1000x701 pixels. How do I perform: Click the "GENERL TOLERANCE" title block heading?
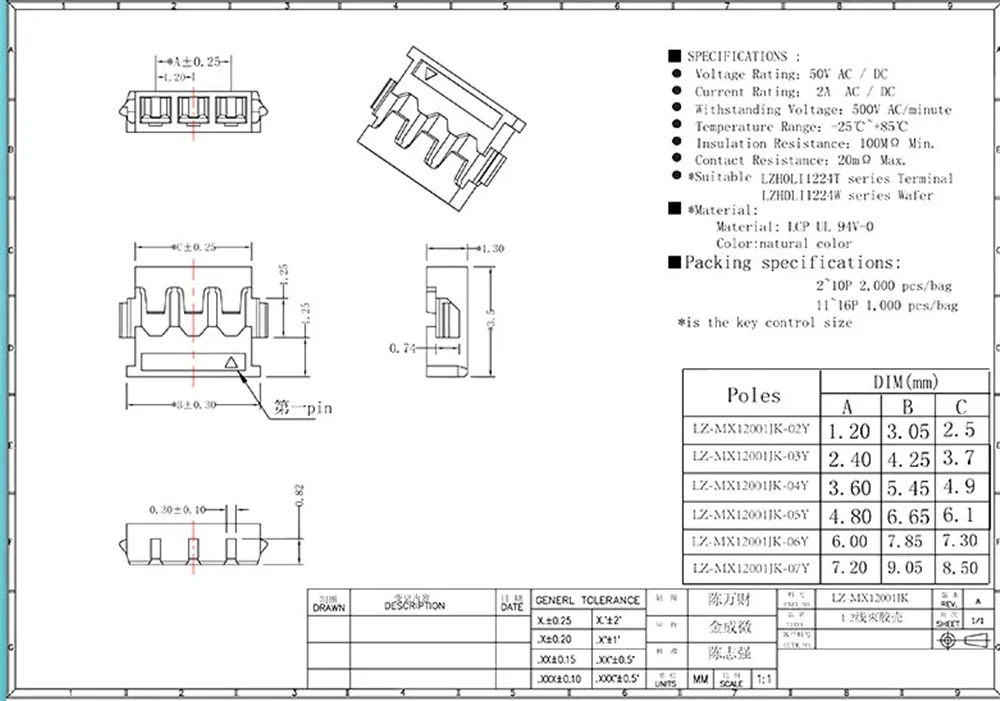(x=587, y=600)
